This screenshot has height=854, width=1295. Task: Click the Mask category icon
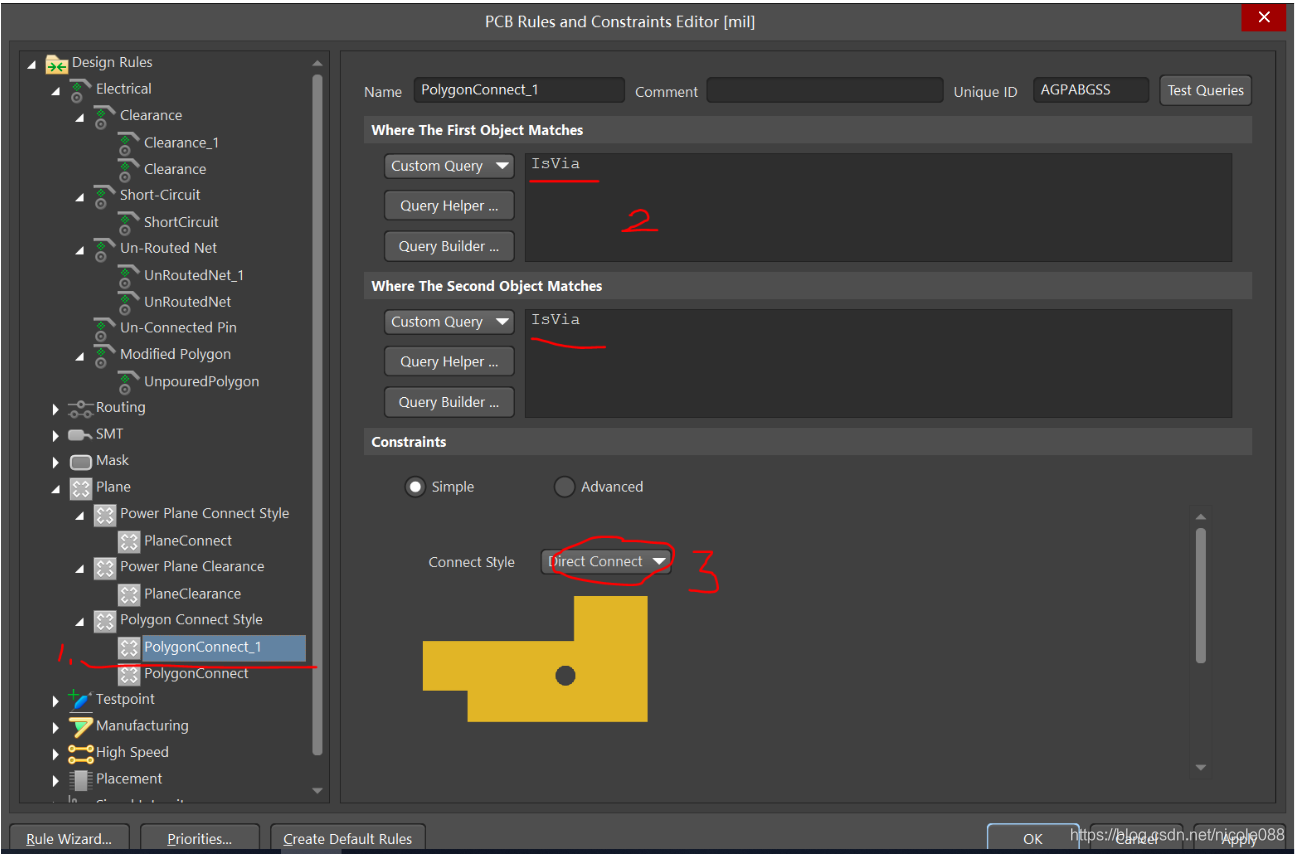point(81,461)
